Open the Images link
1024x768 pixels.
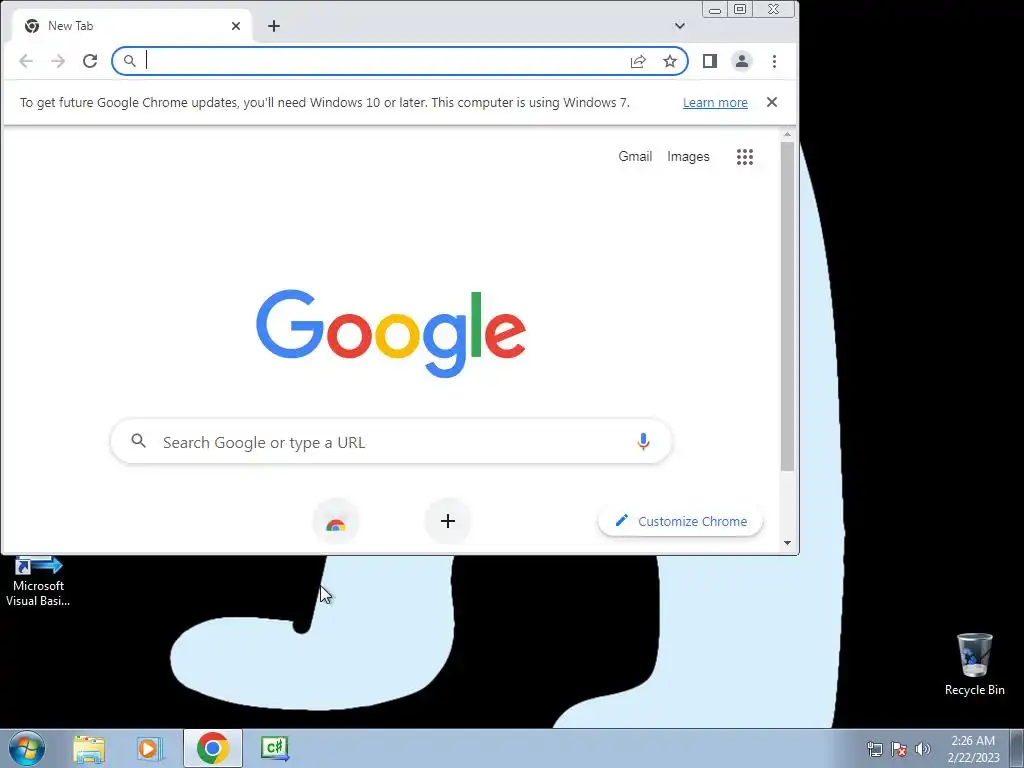pyautogui.click(x=688, y=157)
